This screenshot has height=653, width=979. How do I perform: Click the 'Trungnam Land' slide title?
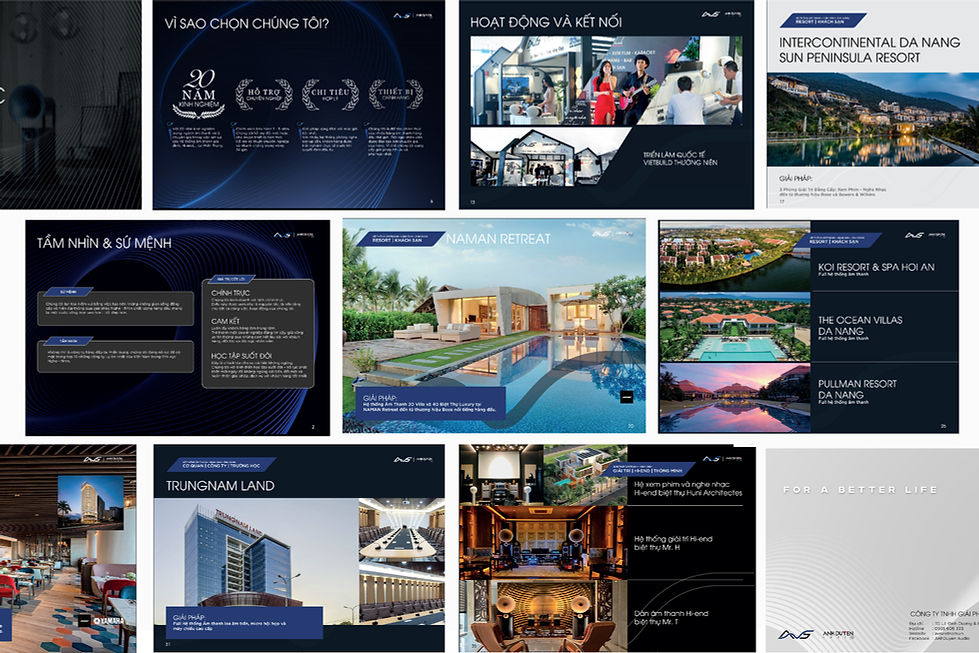click(220, 486)
